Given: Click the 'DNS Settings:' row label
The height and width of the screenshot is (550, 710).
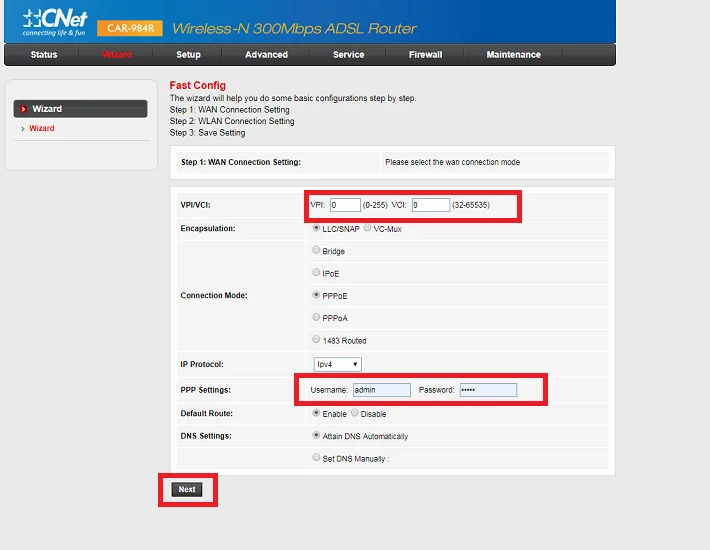Looking at the screenshot, I should click(206, 436).
